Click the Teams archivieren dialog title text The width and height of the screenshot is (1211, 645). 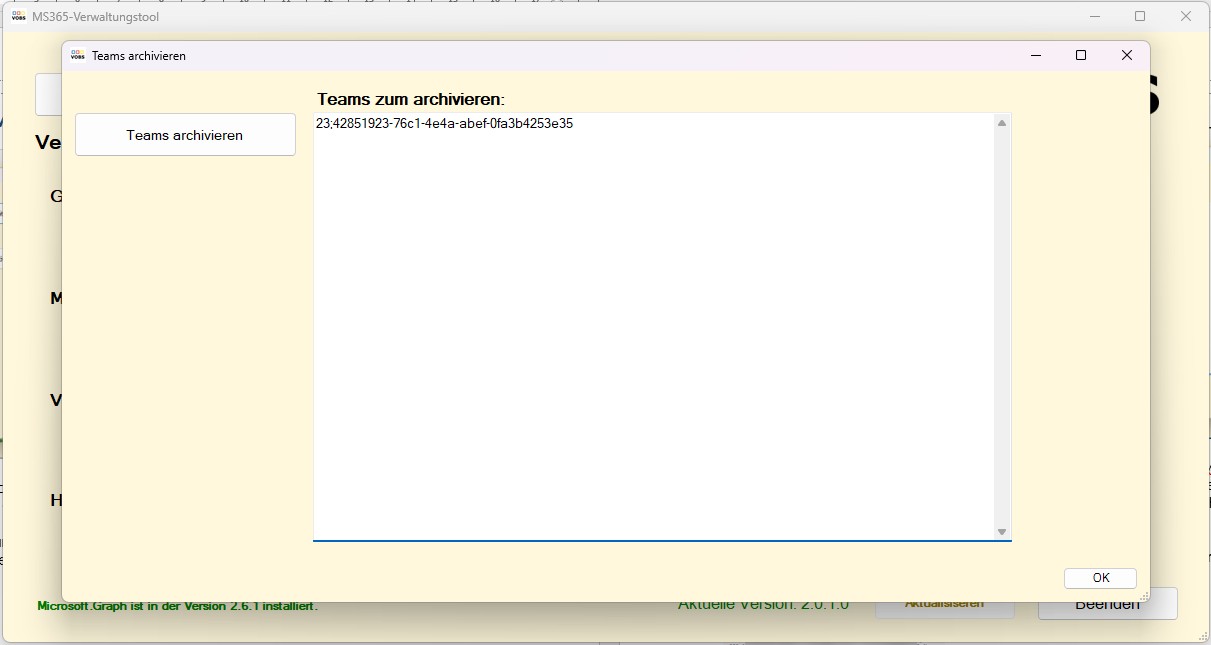139,56
